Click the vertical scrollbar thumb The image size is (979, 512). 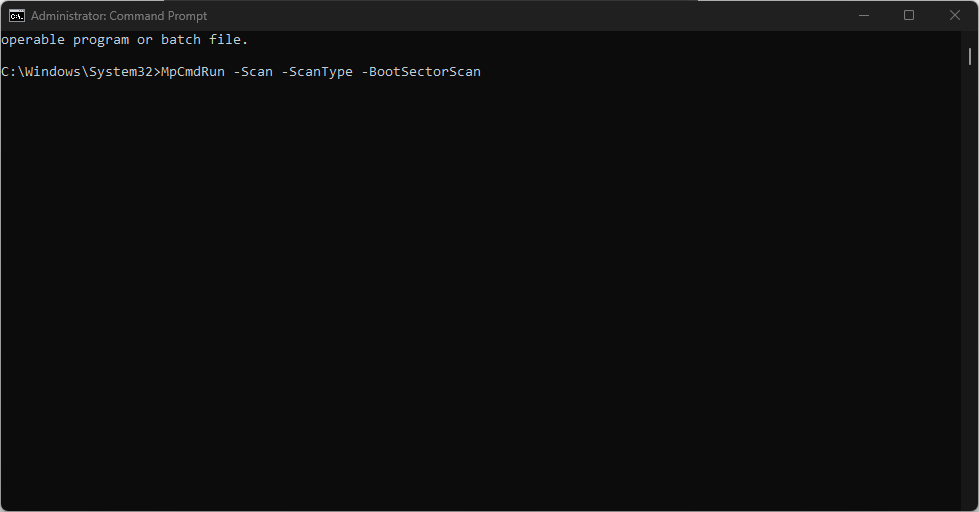point(970,55)
